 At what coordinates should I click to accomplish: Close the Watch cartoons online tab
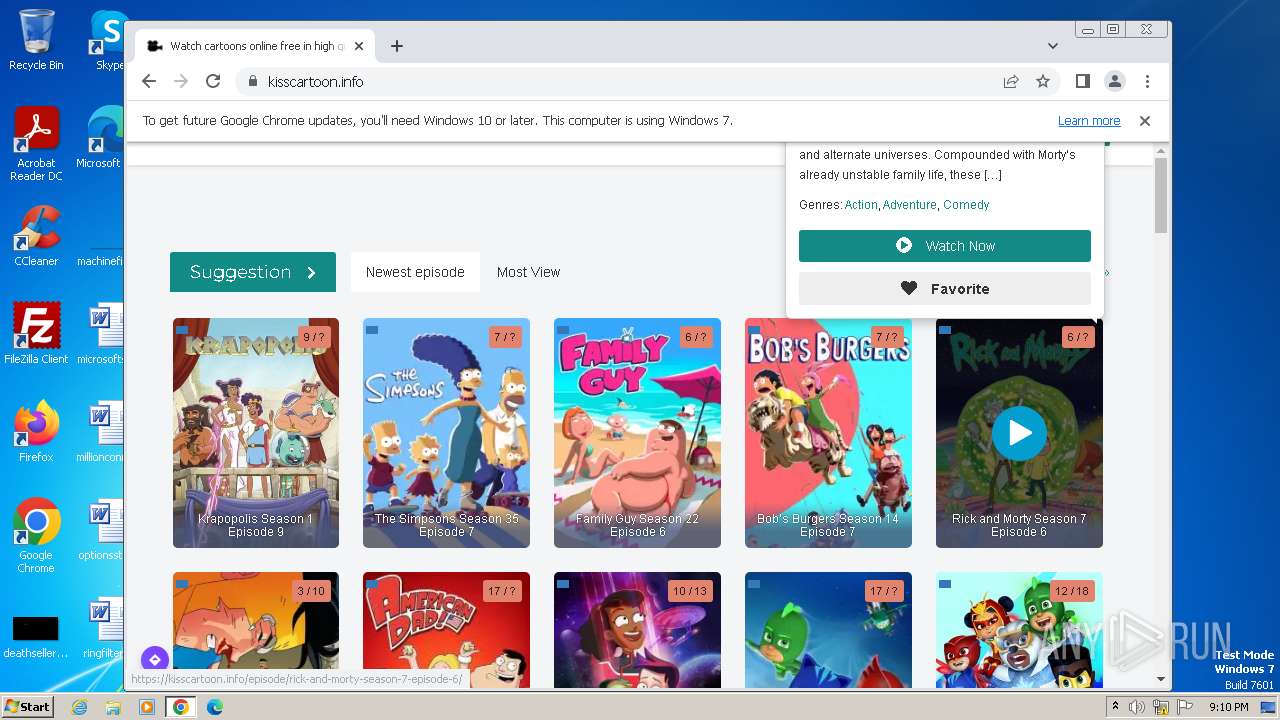click(359, 46)
